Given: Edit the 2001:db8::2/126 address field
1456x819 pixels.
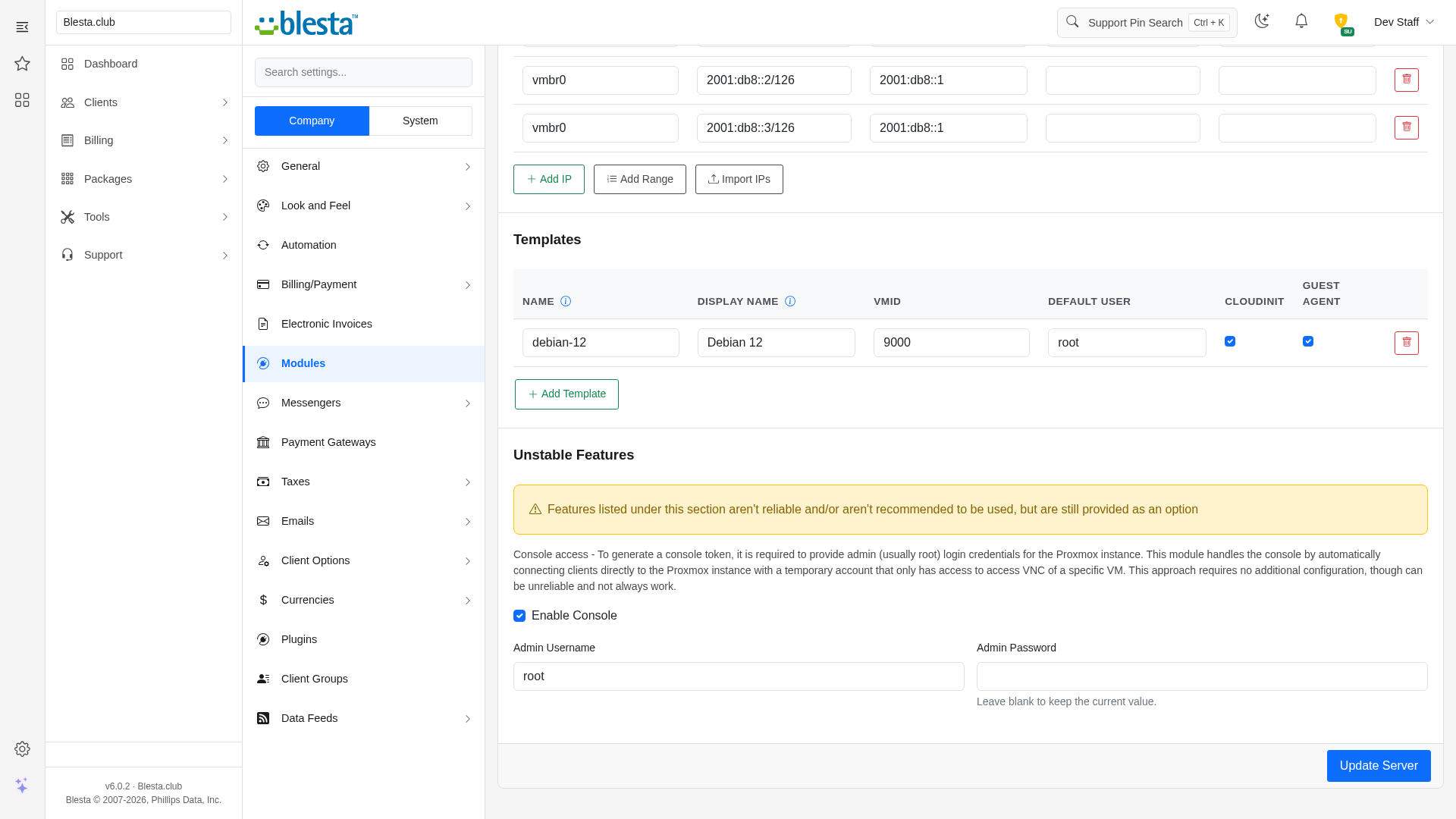Looking at the screenshot, I should pyautogui.click(x=774, y=80).
